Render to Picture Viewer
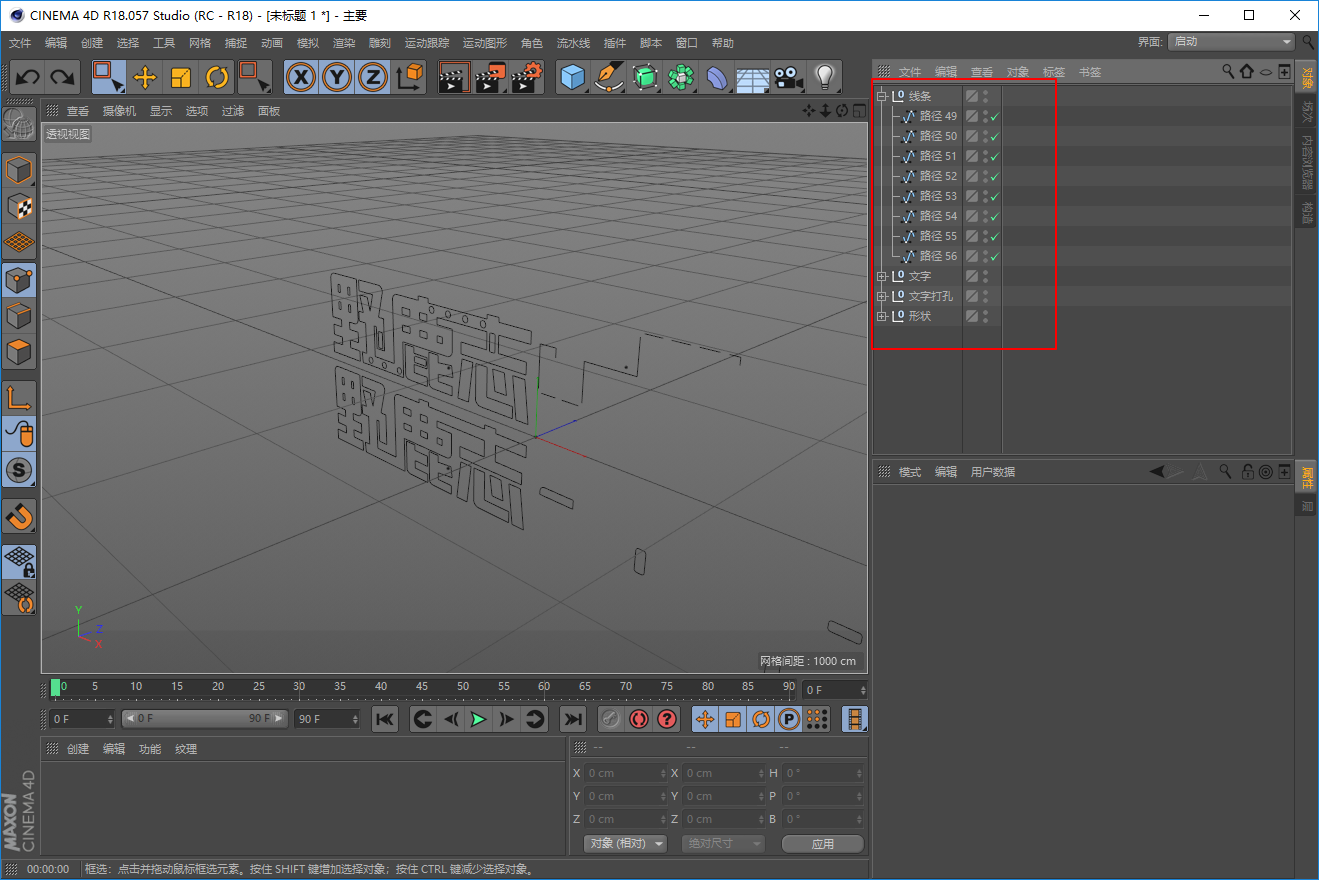The image size is (1319, 880). (490, 77)
